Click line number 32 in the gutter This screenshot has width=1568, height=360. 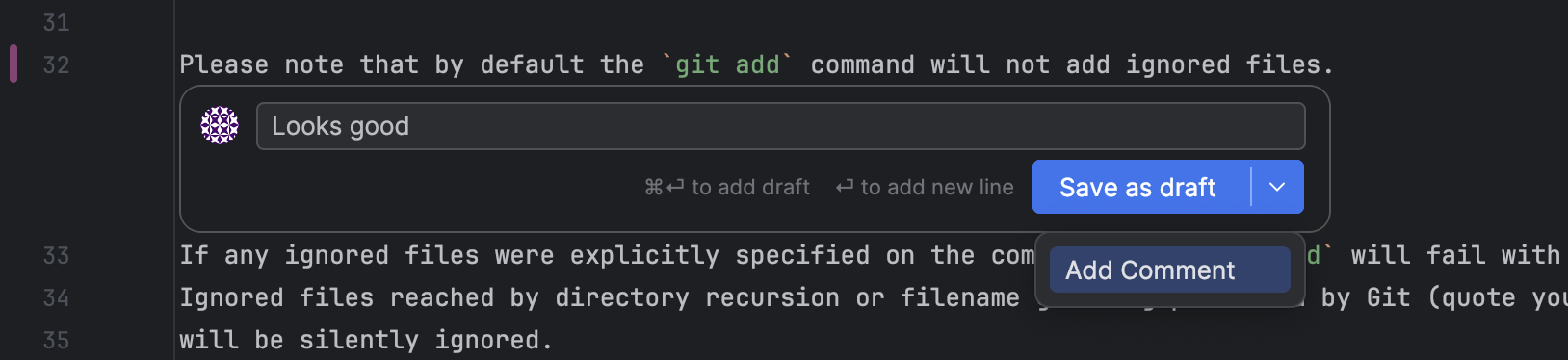tap(56, 64)
